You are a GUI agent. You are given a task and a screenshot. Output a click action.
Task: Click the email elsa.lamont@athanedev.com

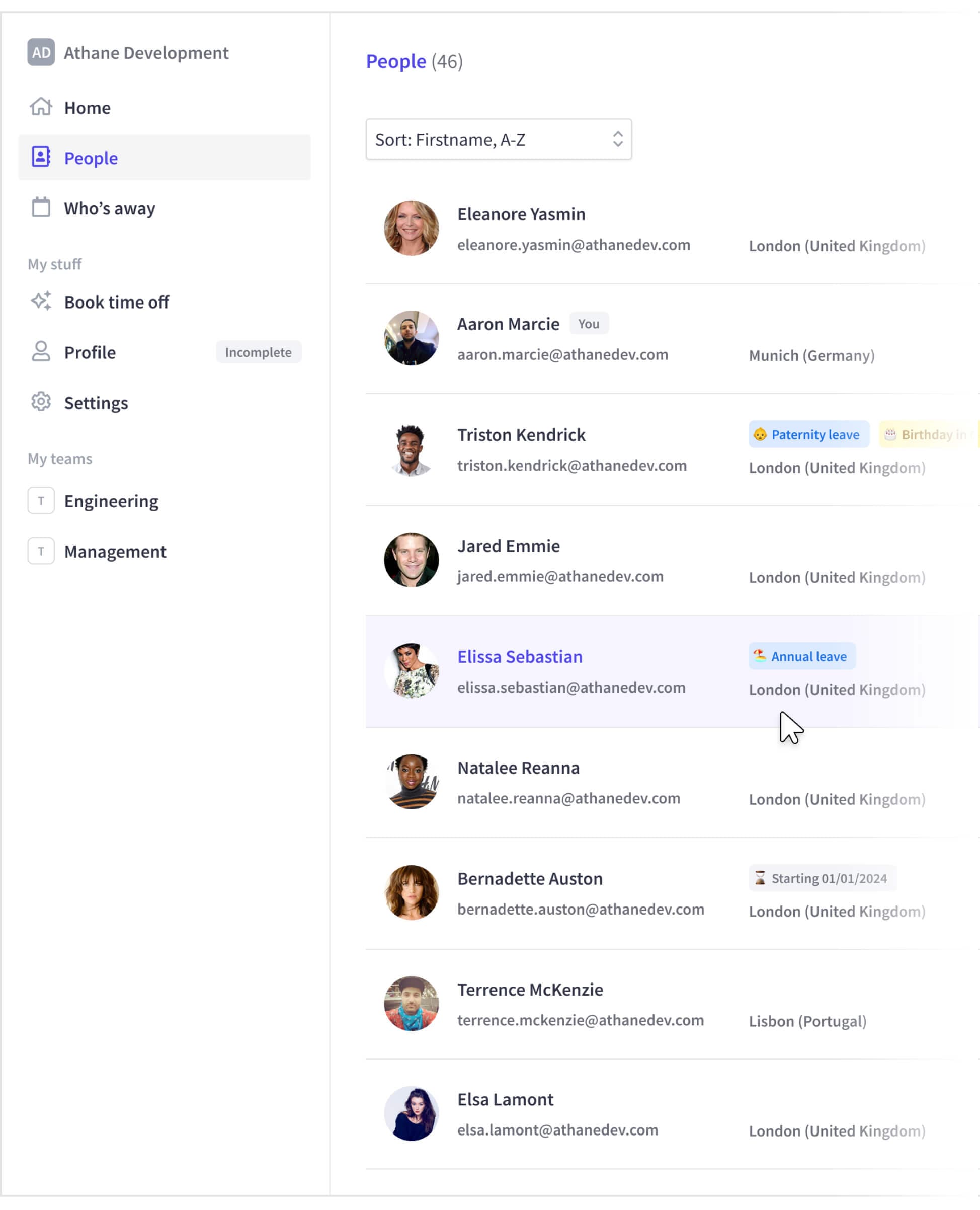click(x=557, y=1130)
